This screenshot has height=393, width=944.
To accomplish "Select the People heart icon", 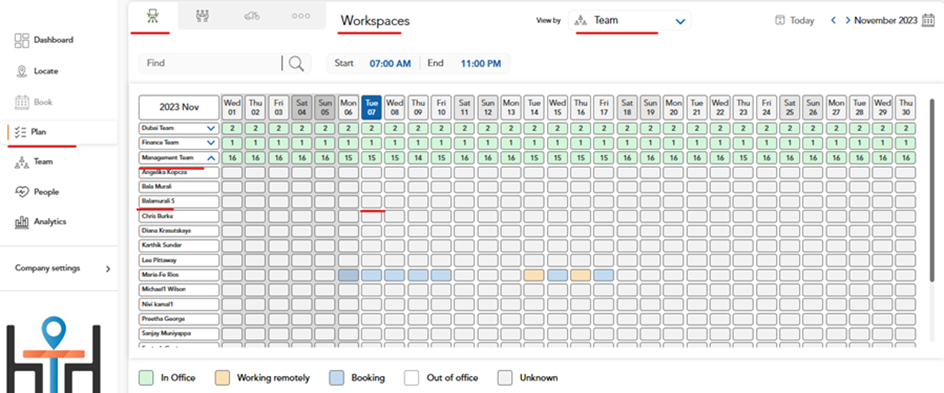I will point(22,192).
